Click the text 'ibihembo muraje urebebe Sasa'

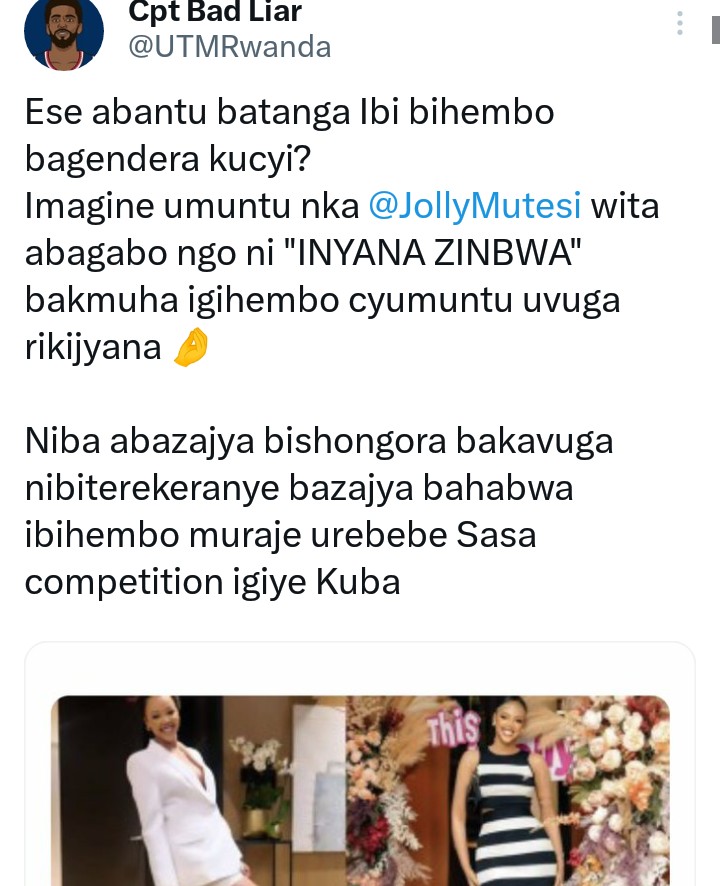(x=280, y=535)
